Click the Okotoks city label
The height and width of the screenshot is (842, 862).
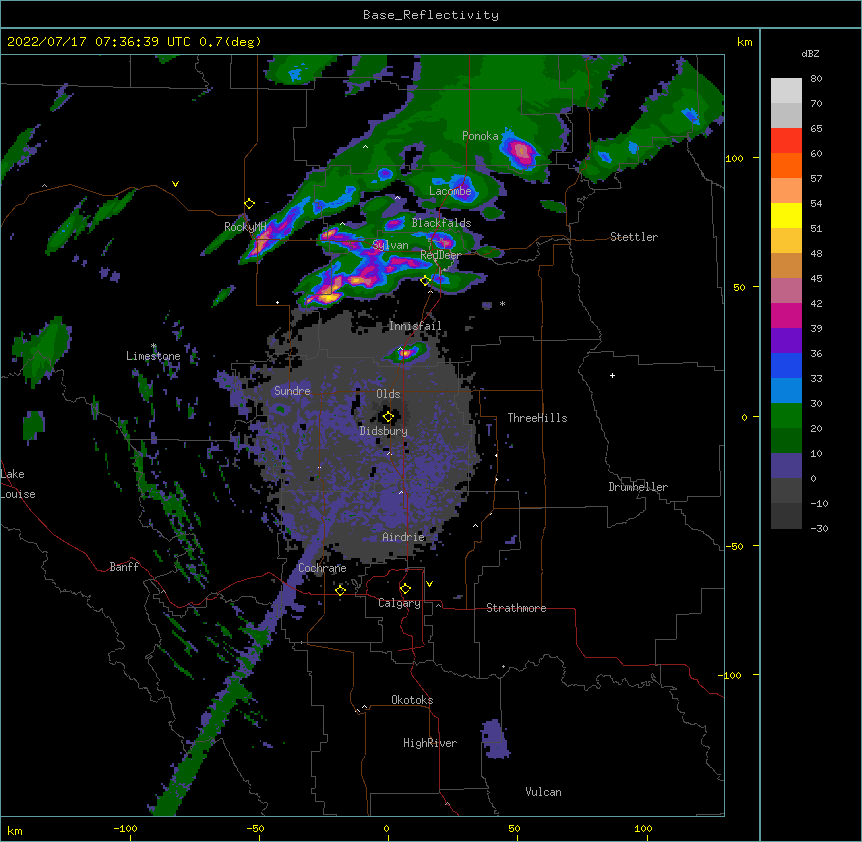412,700
